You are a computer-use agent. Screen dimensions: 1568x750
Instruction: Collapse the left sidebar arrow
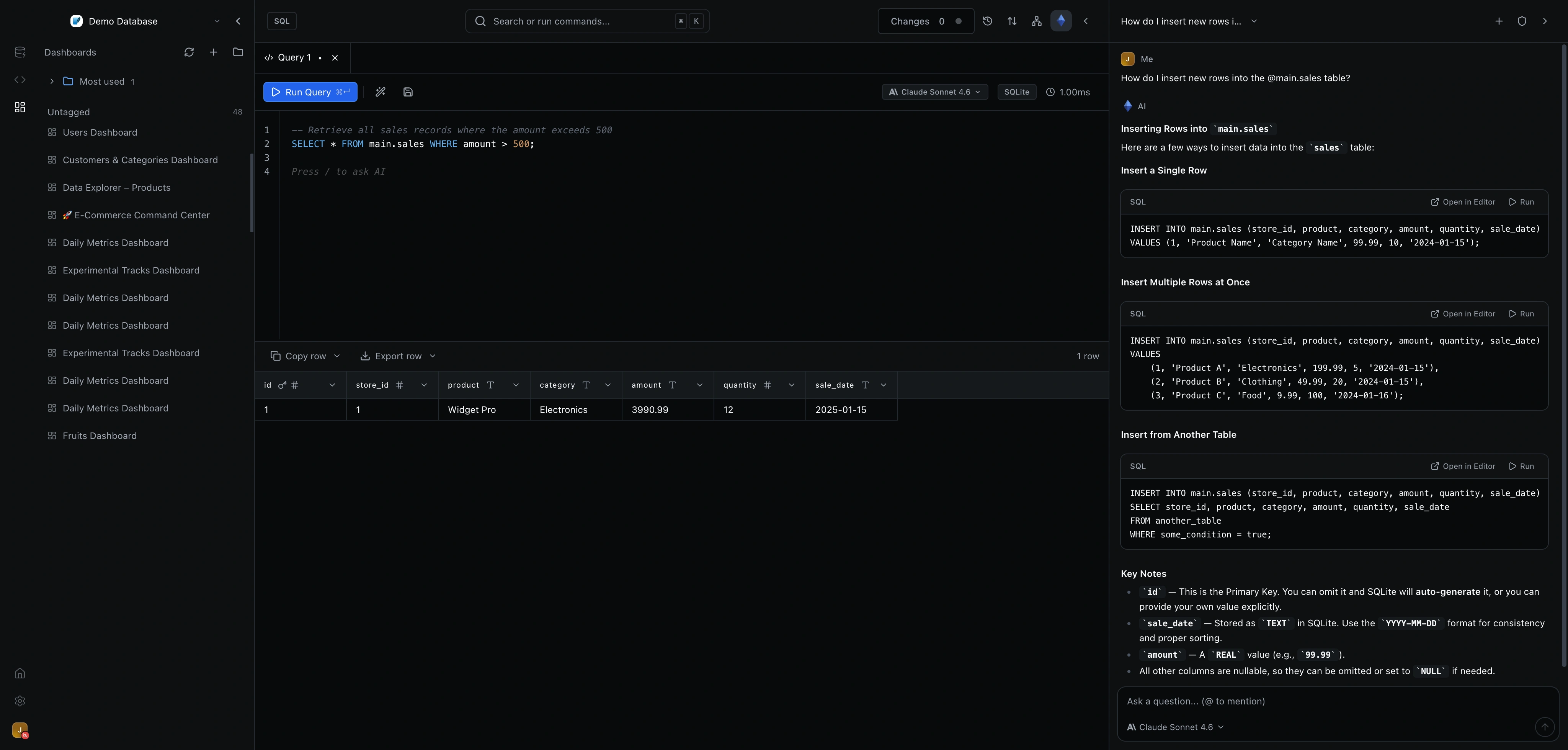click(238, 21)
